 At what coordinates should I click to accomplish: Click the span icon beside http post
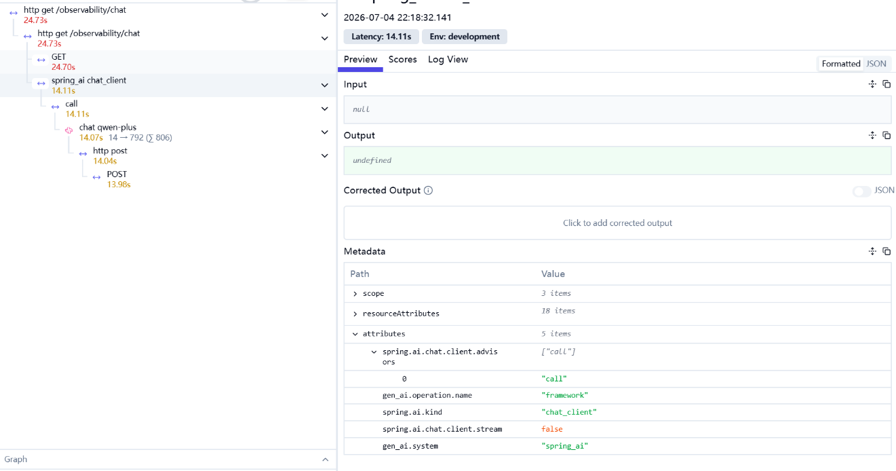click(83, 153)
